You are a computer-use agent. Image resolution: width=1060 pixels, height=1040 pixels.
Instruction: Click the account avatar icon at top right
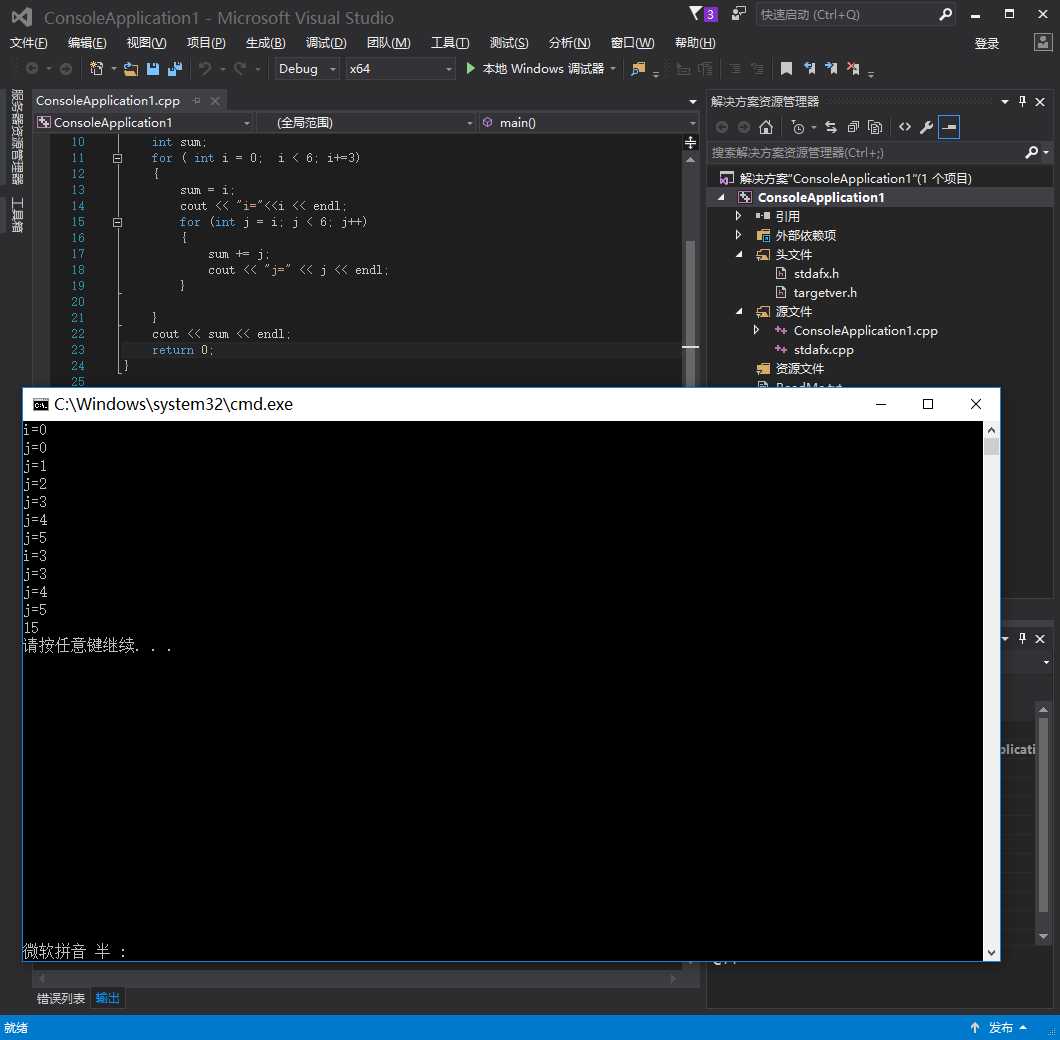tap(1043, 43)
